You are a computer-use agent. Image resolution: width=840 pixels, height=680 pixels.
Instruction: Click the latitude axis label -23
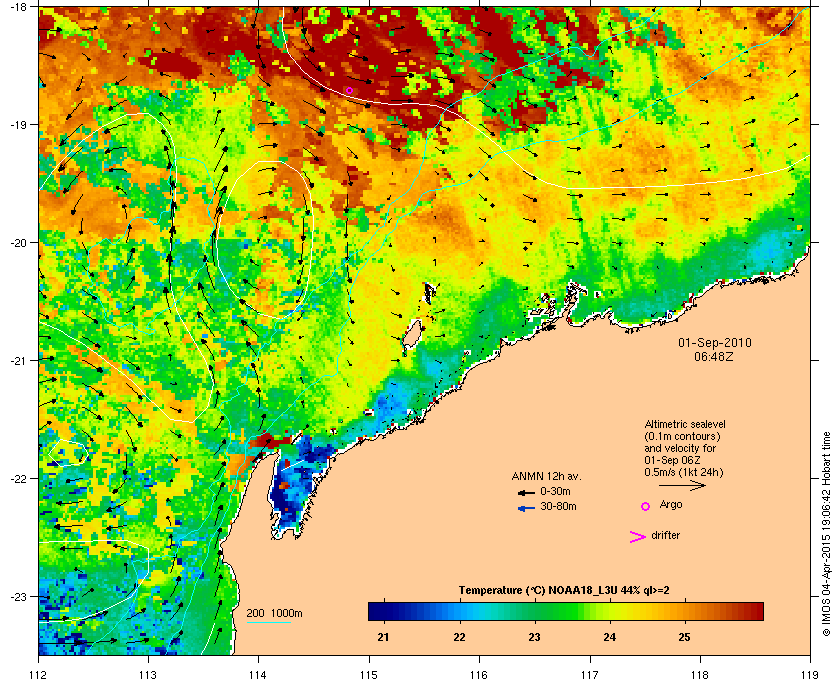(17, 596)
